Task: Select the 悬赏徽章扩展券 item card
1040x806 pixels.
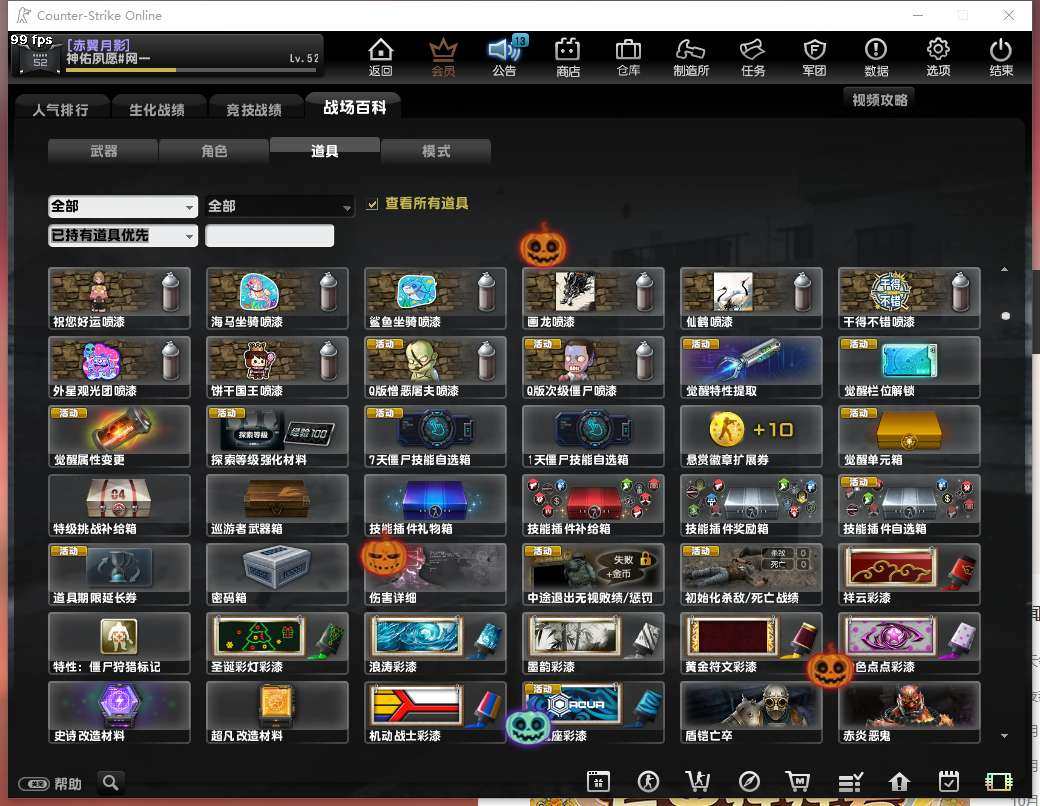Action: coord(751,437)
